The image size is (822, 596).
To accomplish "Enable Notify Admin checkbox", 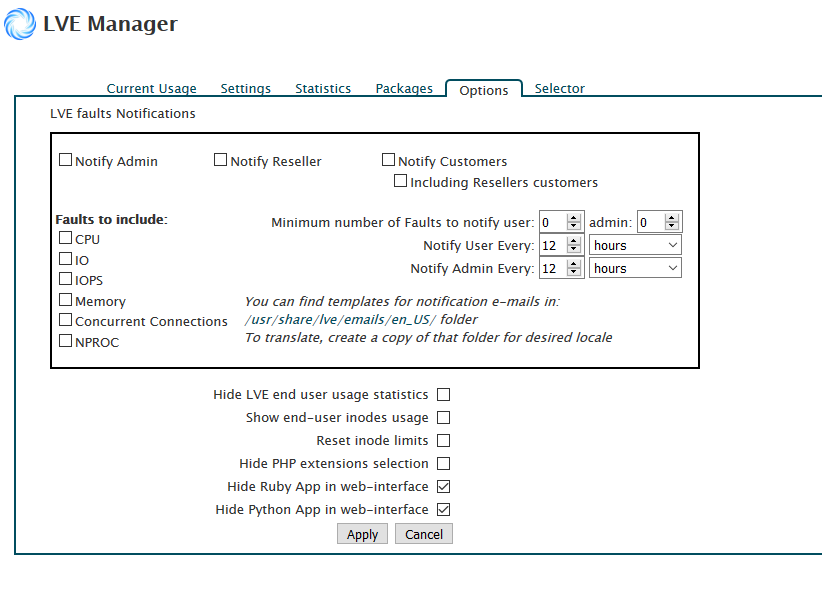I will [x=66, y=160].
